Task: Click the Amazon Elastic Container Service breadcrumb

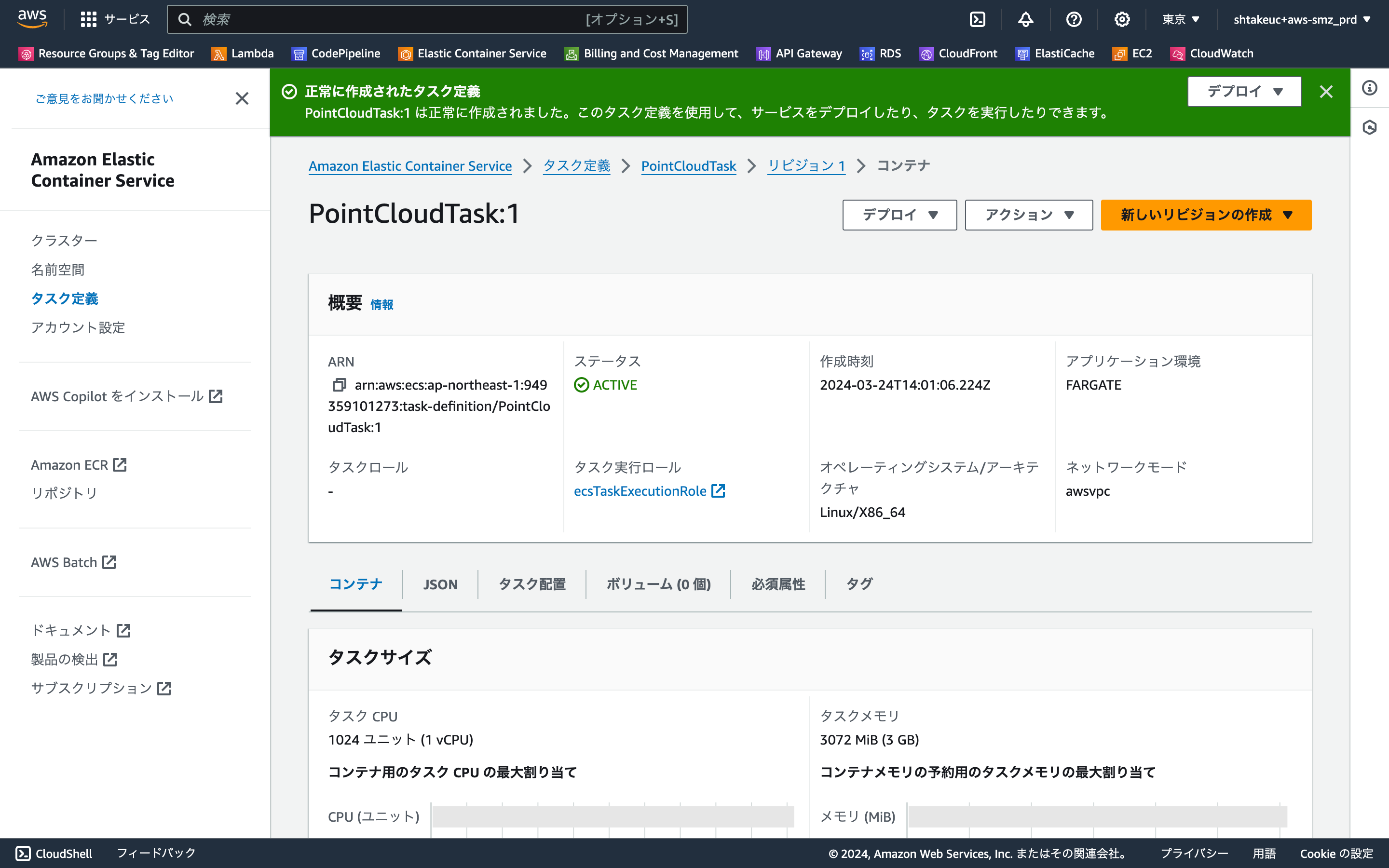Action: click(410, 166)
